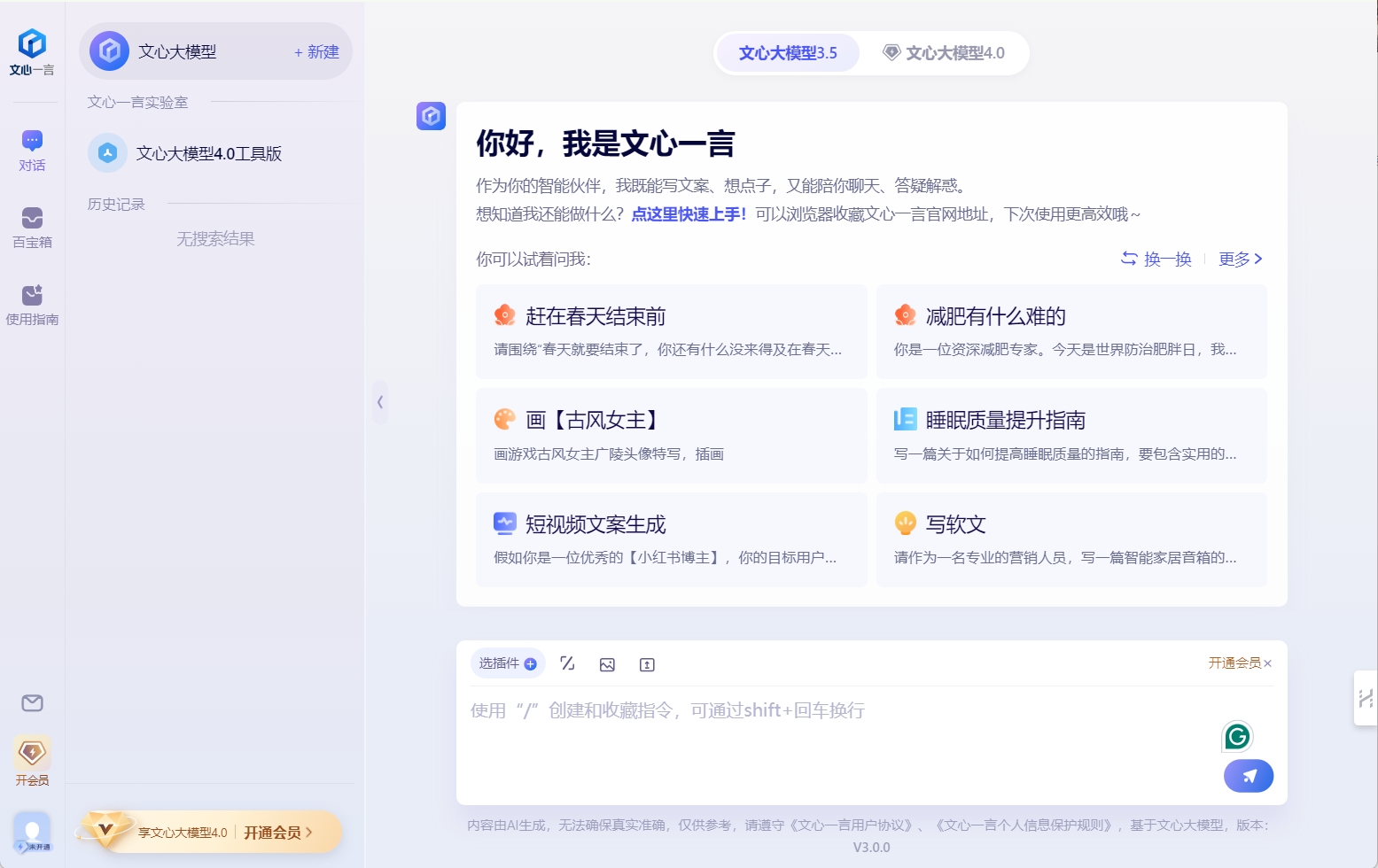Click the slash command icon
Image resolution: width=1378 pixels, height=868 pixels.
[568, 663]
